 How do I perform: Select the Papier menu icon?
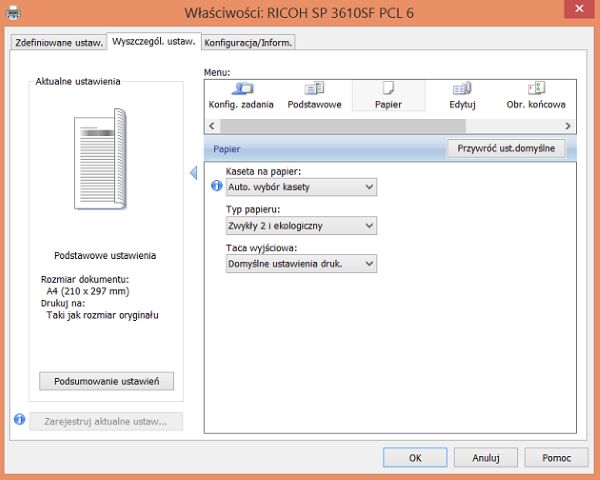388,96
